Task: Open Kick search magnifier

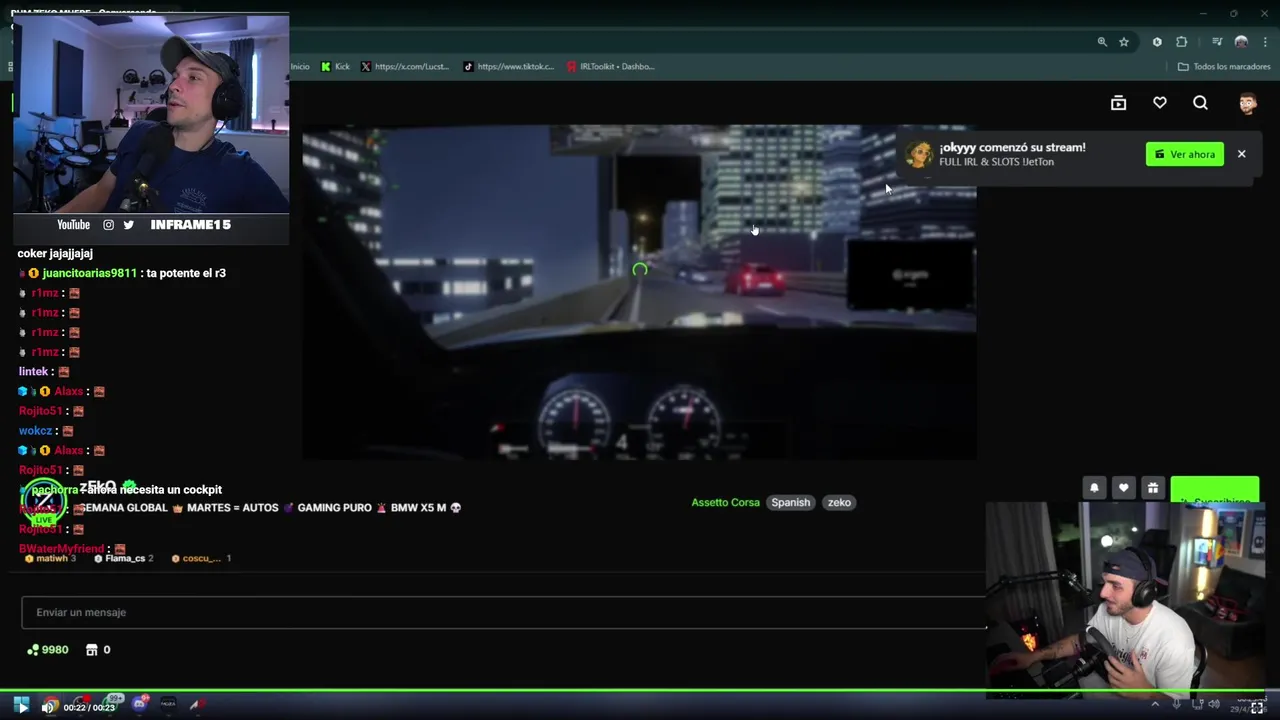Action: [x=1200, y=102]
